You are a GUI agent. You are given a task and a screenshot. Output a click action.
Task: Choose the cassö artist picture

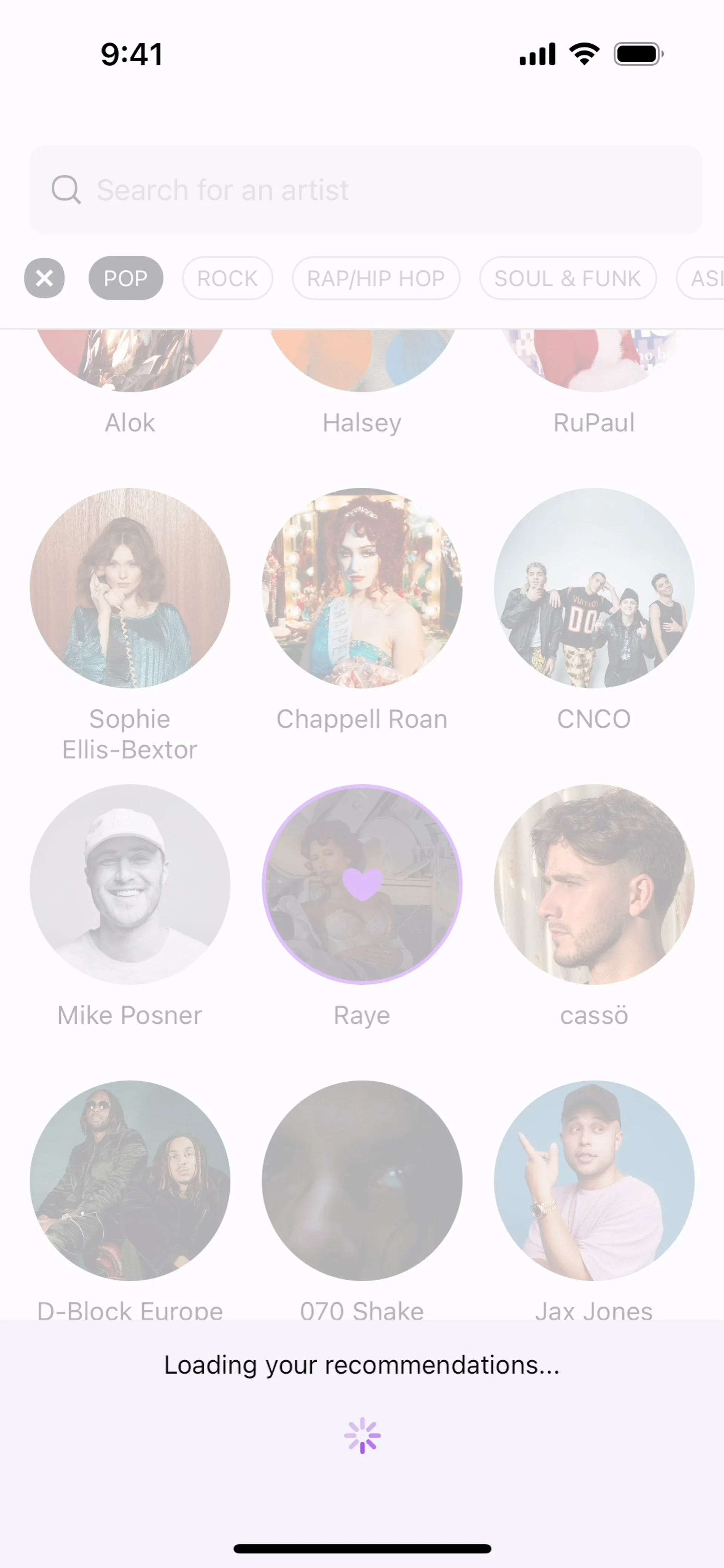coord(594,884)
